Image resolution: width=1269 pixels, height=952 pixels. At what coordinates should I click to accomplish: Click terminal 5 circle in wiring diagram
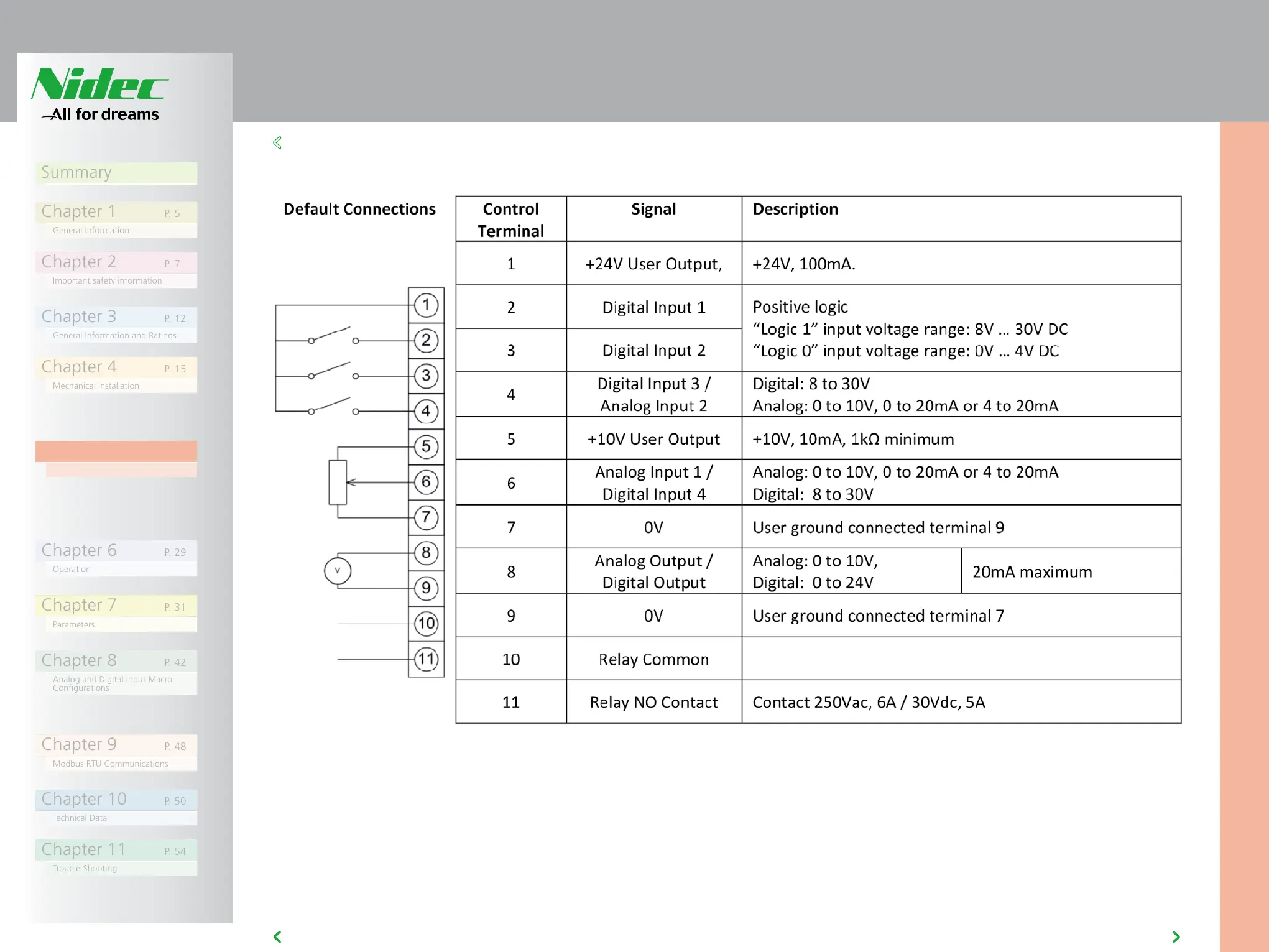click(x=426, y=446)
